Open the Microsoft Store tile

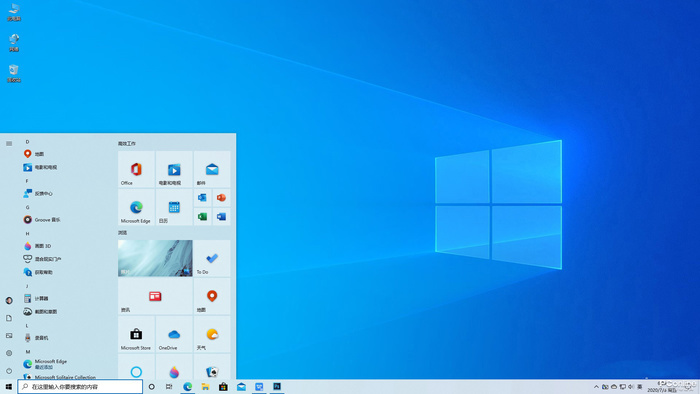point(136,334)
